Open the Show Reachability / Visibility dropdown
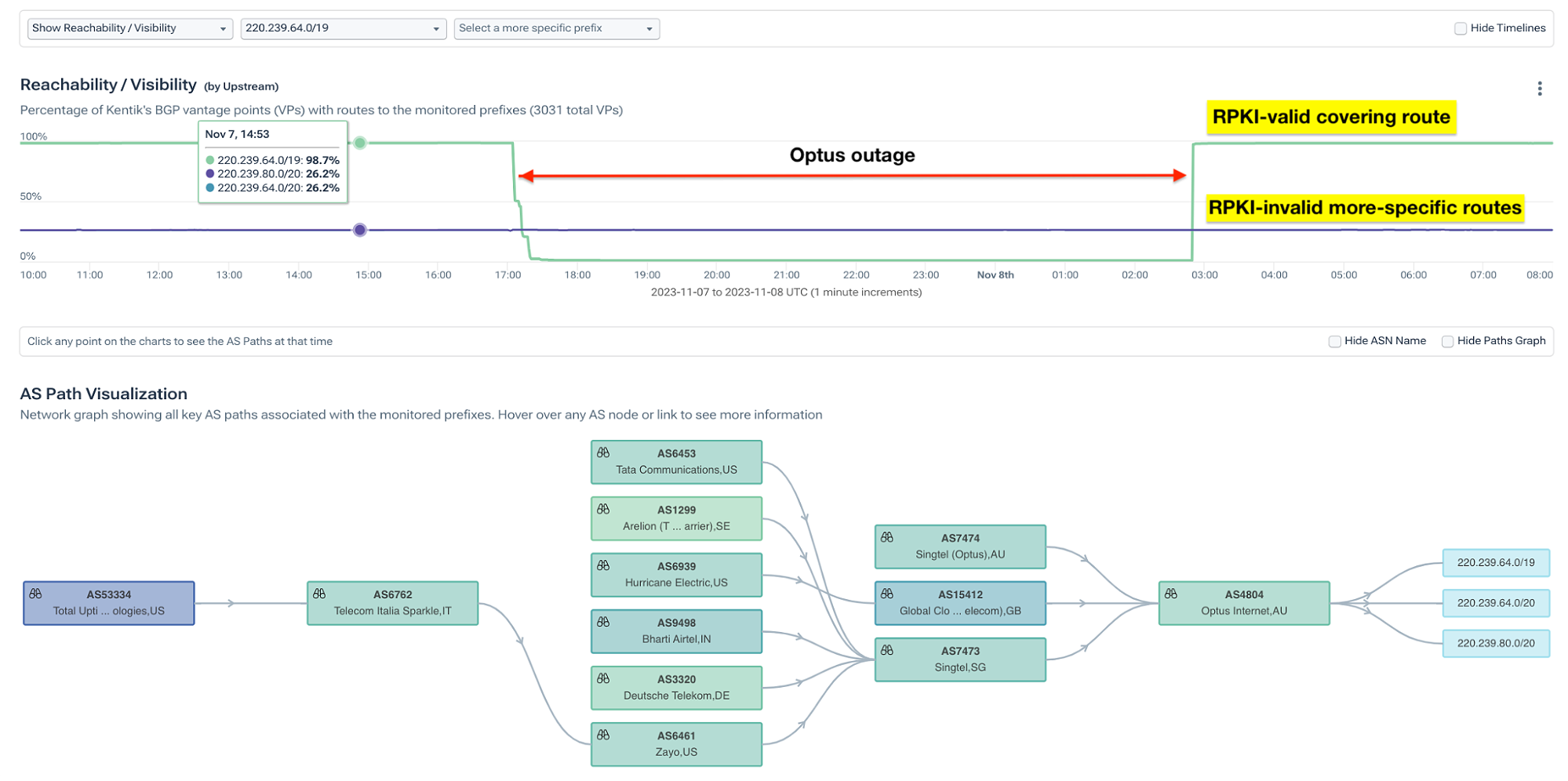Screen dimensions: 1568x781 point(130,28)
